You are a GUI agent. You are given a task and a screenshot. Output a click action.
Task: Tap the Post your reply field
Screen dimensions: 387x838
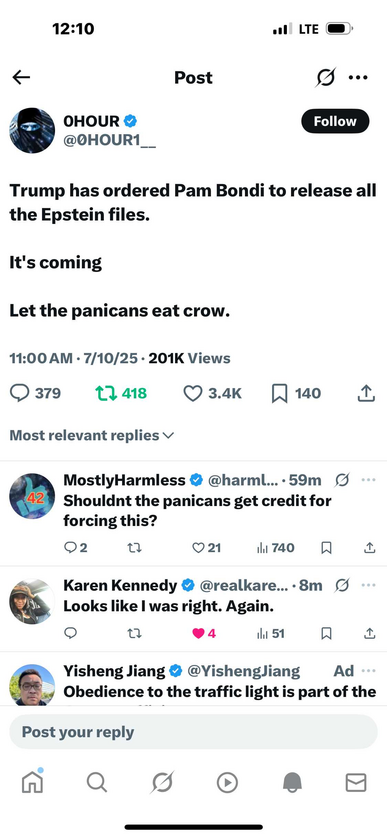[x=194, y=732]
